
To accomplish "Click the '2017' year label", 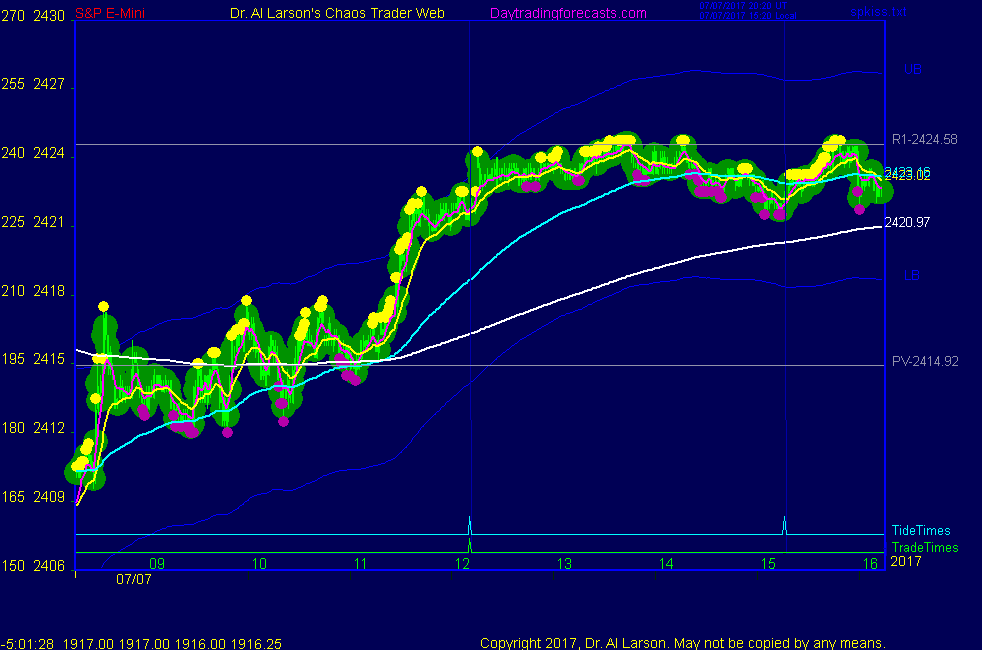I will coord(906,561).
